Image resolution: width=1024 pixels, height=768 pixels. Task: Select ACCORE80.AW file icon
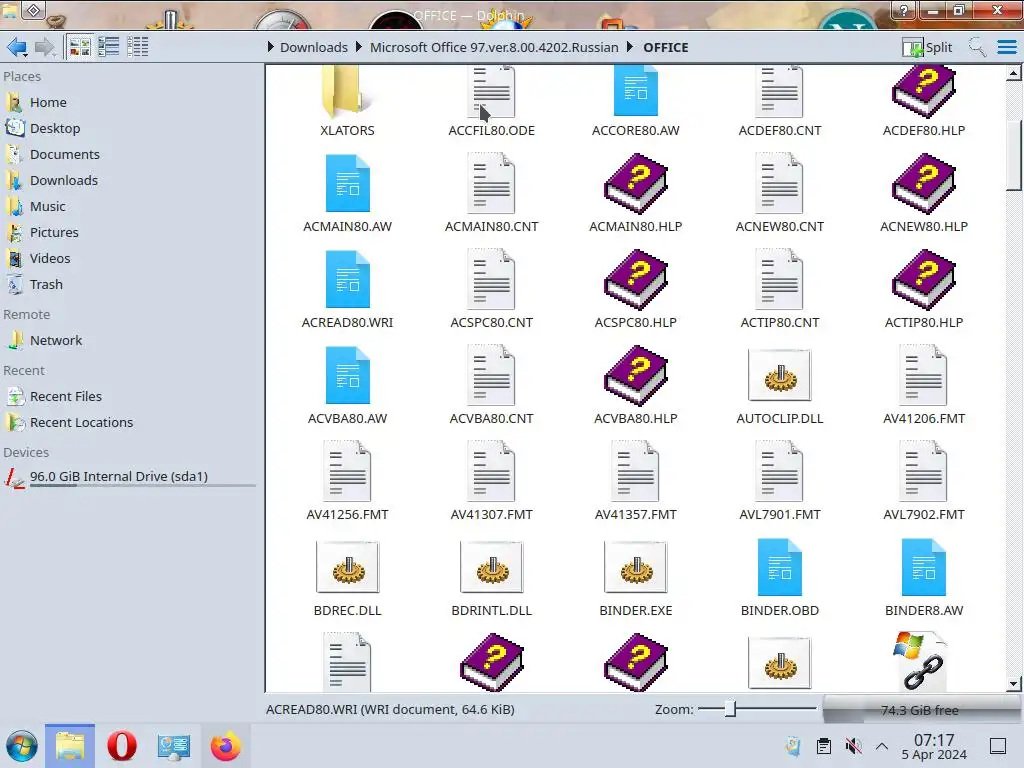(636, 92)
